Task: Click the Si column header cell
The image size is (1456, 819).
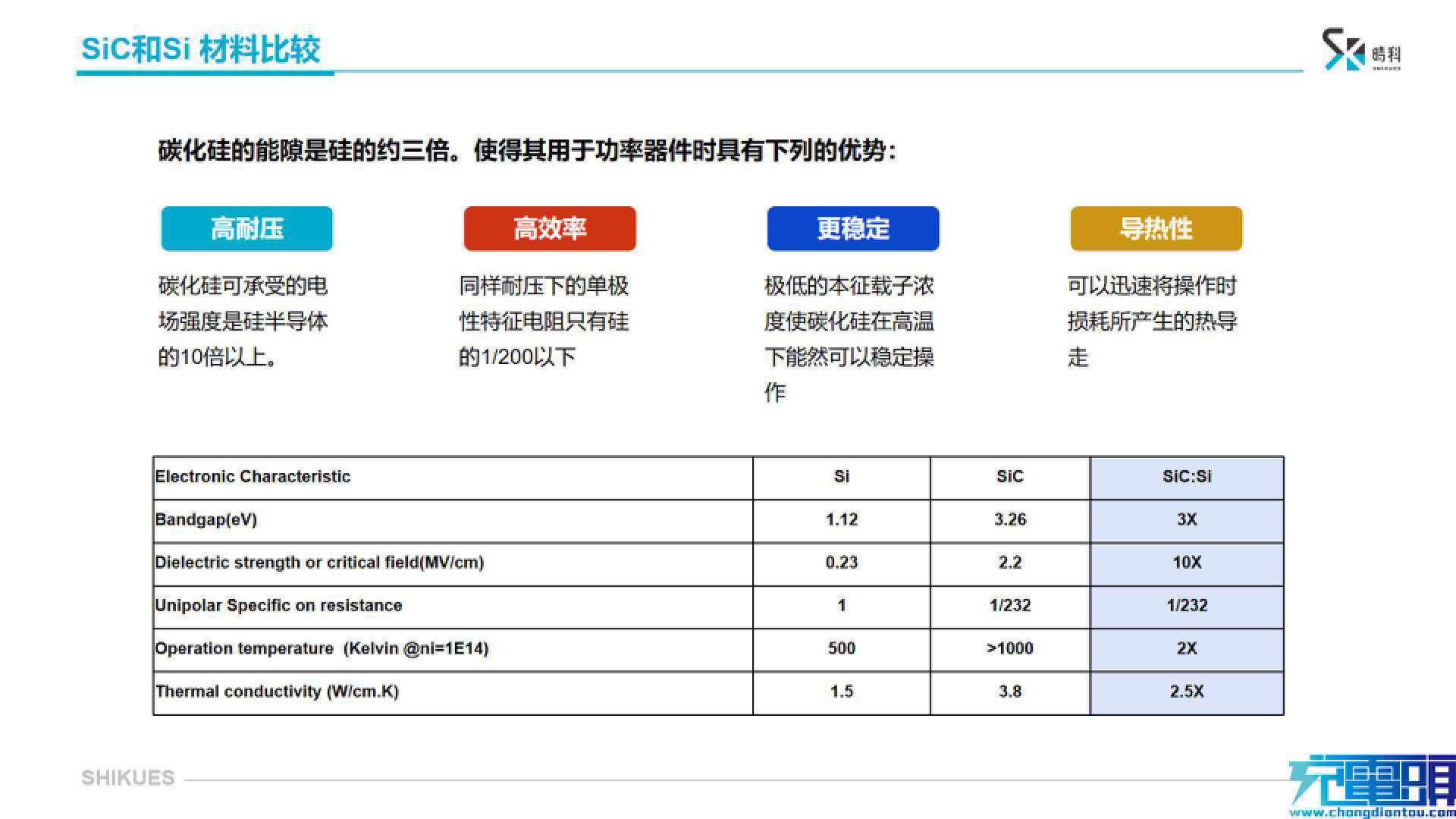Action: point(841,477)
